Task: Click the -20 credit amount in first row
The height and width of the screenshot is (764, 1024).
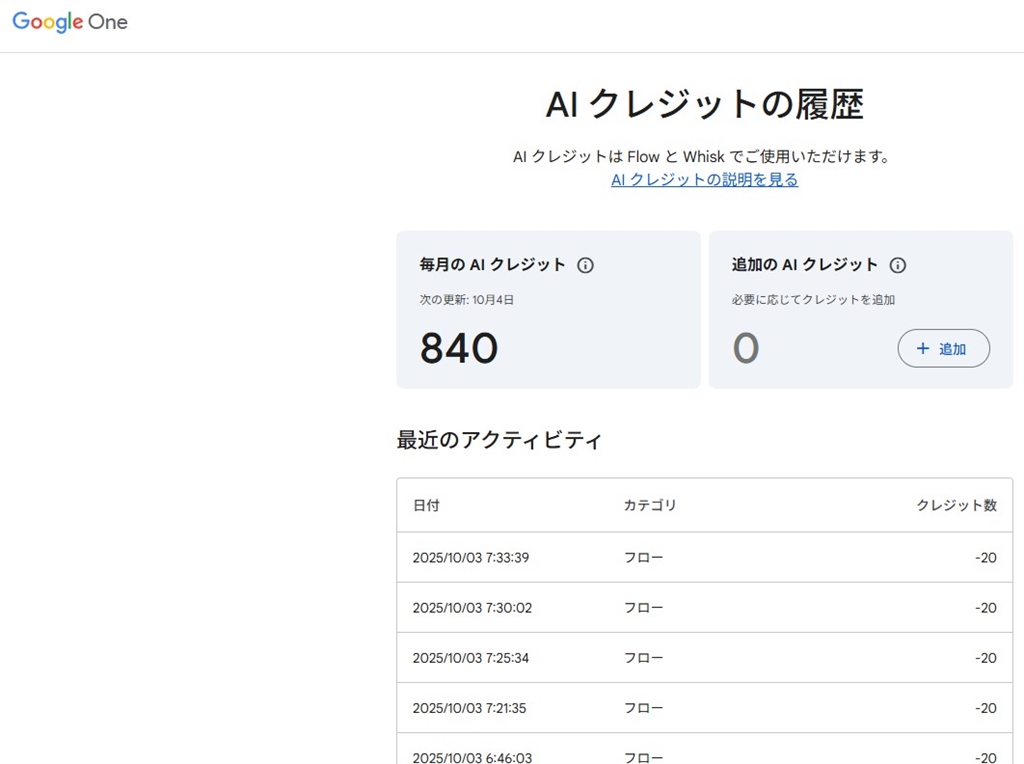Action: pos(986,558)
